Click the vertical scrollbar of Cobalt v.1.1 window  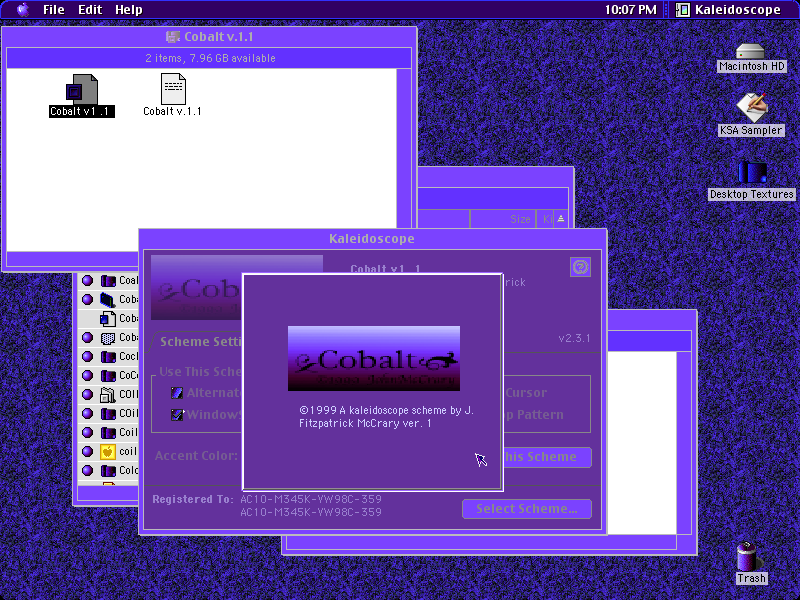pos(404,159)
